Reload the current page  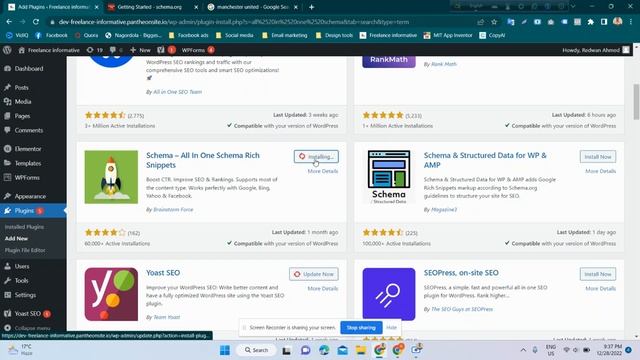point(36,22)
